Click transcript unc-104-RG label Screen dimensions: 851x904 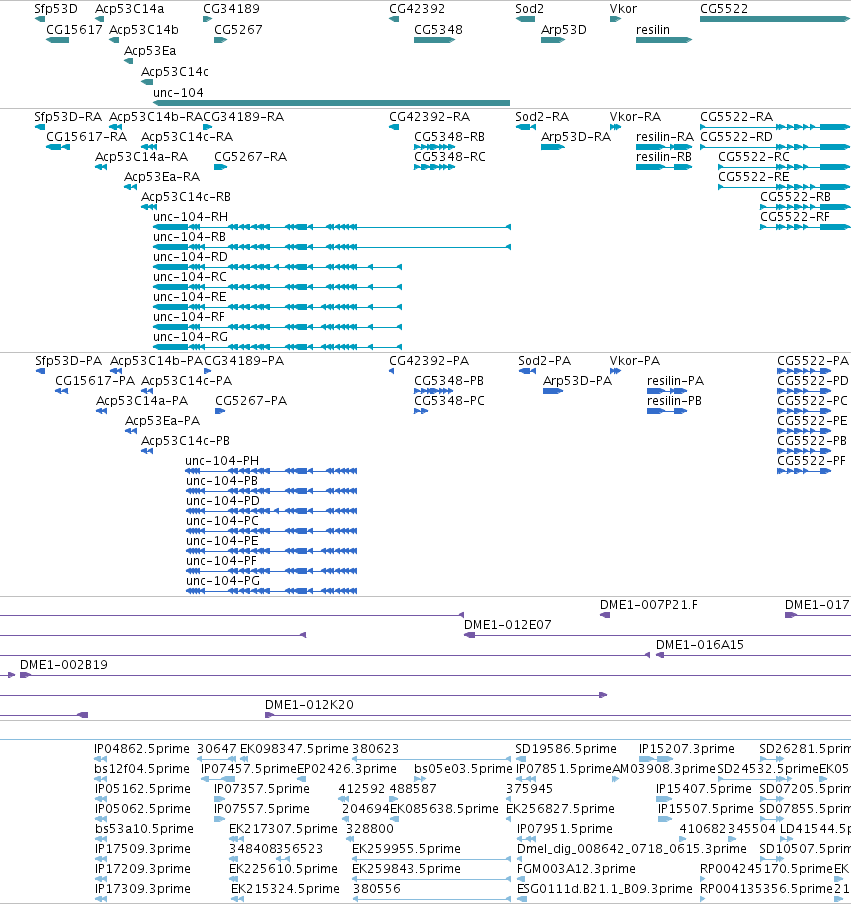point(190,337)
